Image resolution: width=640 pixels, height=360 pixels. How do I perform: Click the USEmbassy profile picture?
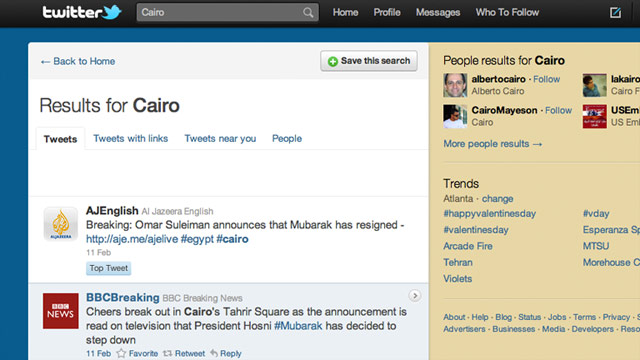point(594,116)
